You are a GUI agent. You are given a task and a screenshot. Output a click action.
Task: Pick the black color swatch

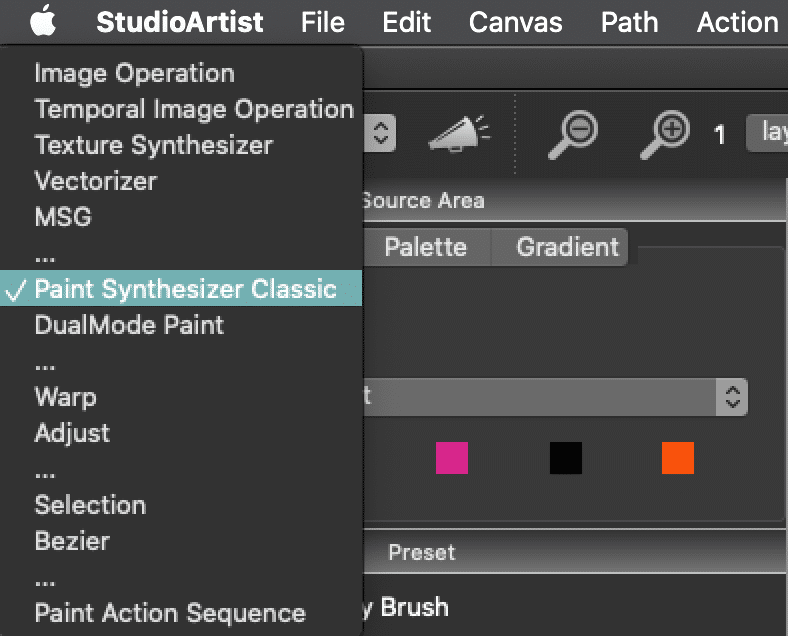[x=566, y=458]
